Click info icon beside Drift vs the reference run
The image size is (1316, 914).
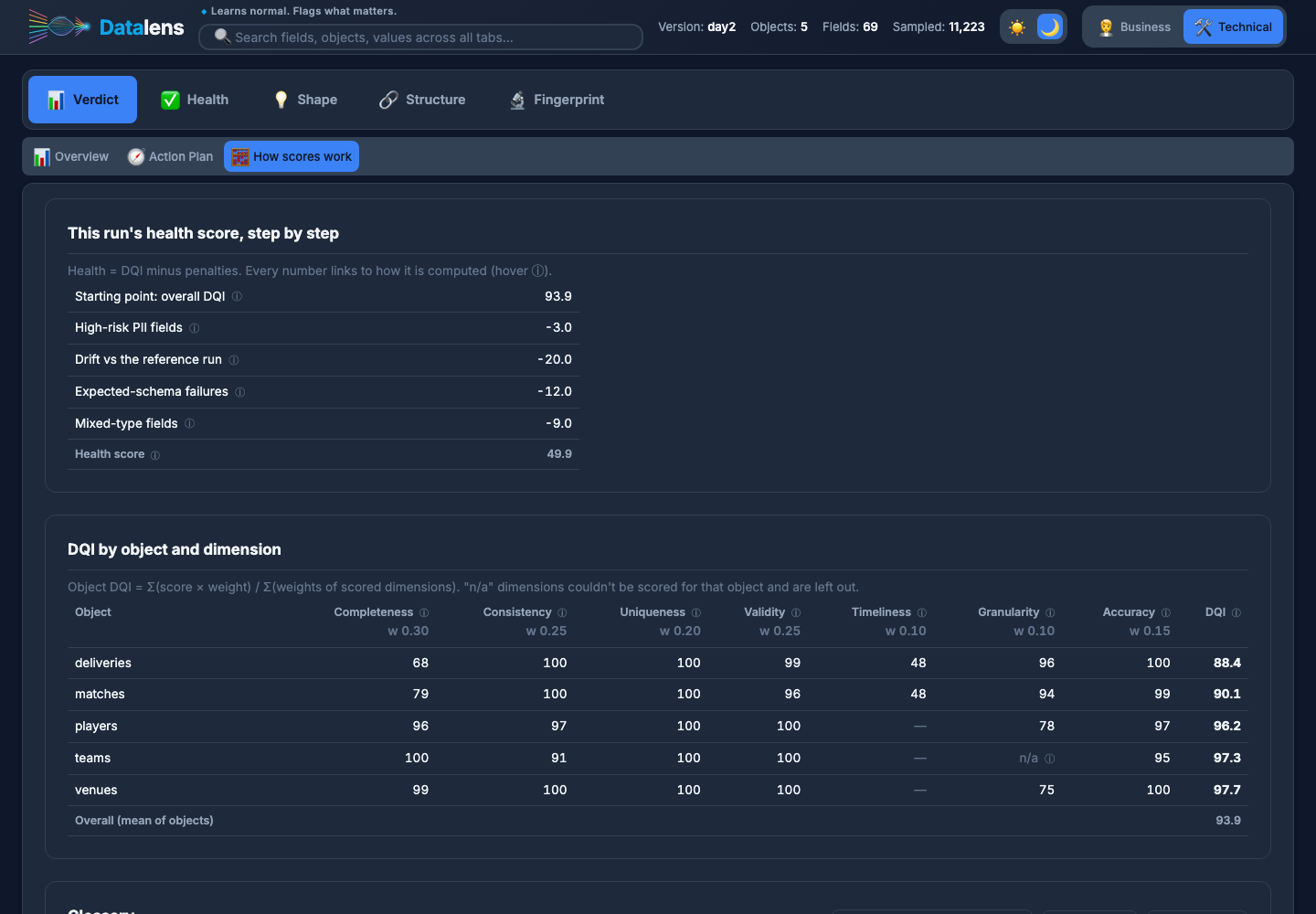point(234,360)
